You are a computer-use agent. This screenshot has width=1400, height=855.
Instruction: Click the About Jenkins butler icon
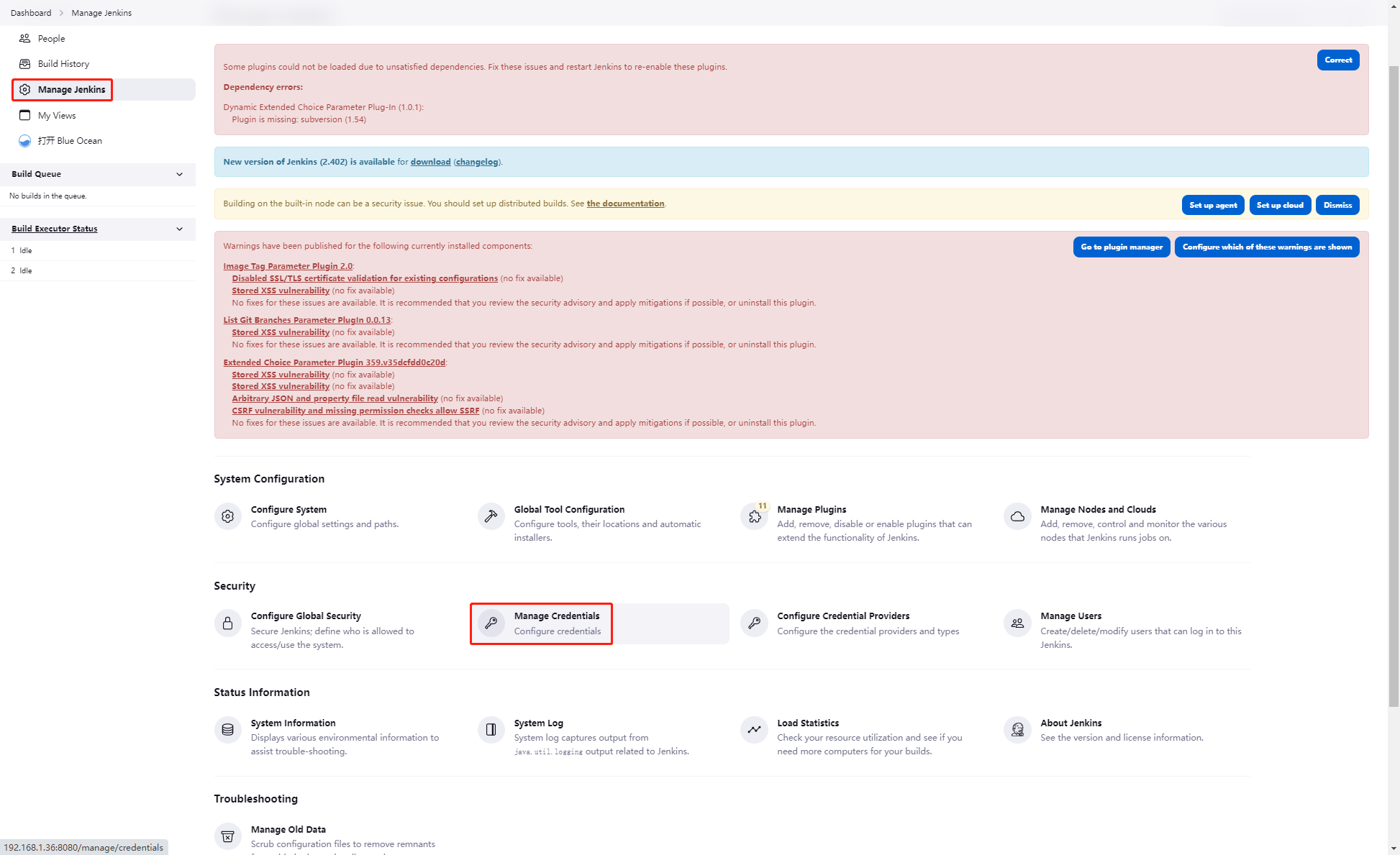[x=1017, y=730]
